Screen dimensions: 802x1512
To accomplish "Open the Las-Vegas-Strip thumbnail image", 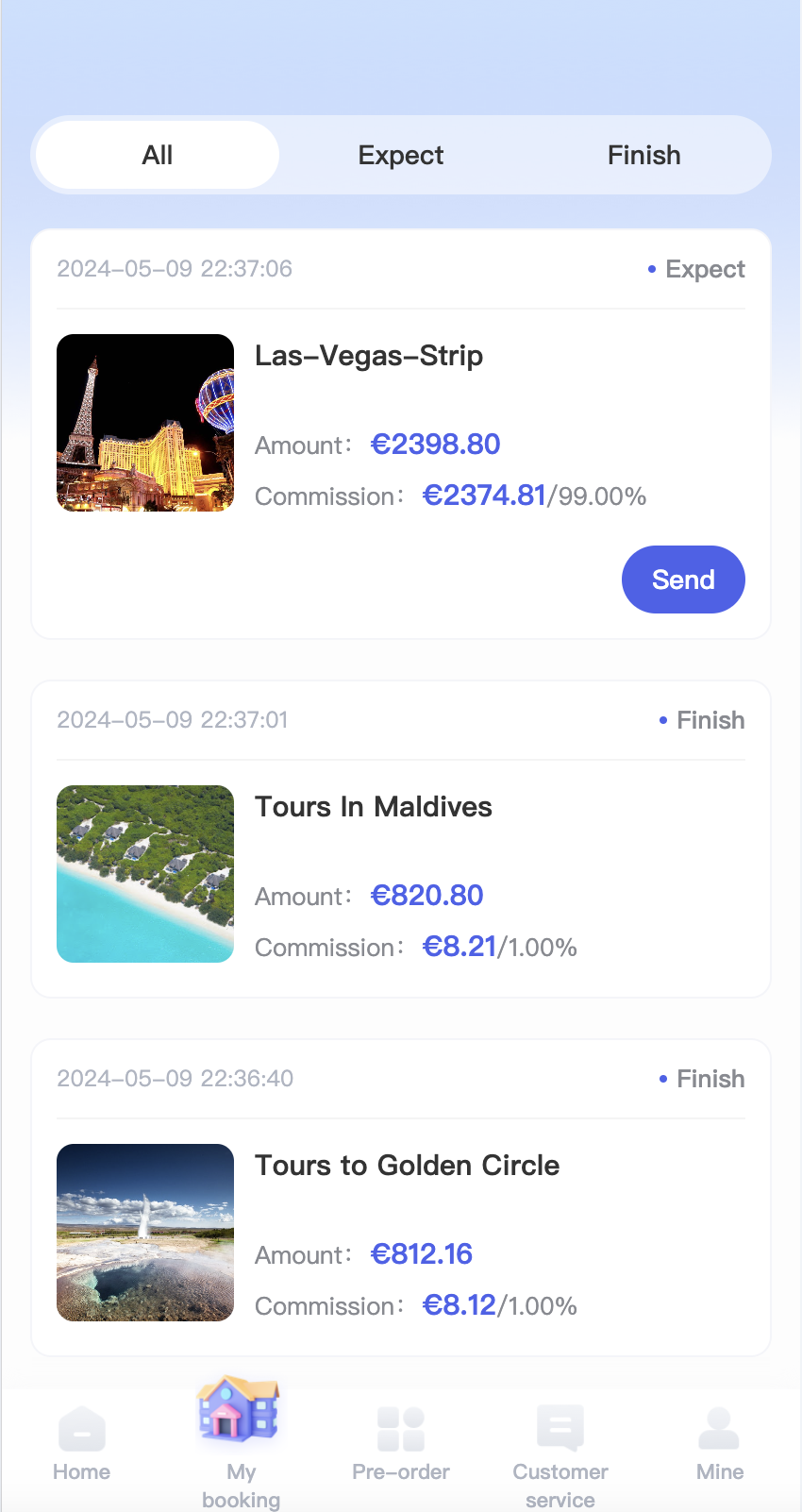I will 145,423.
